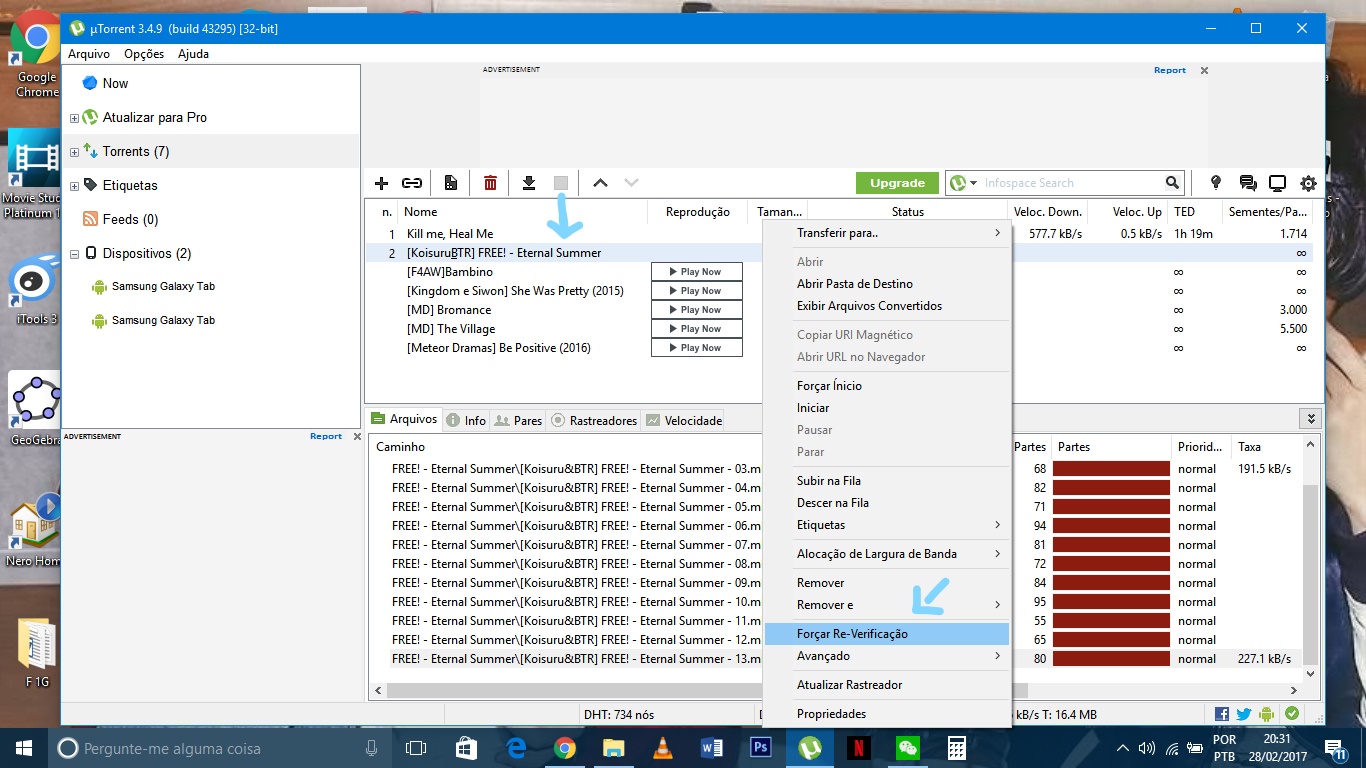Open the Etiquetas submenu in the context menu
This screenshot has width=1366, height=768.
(886, 525)
